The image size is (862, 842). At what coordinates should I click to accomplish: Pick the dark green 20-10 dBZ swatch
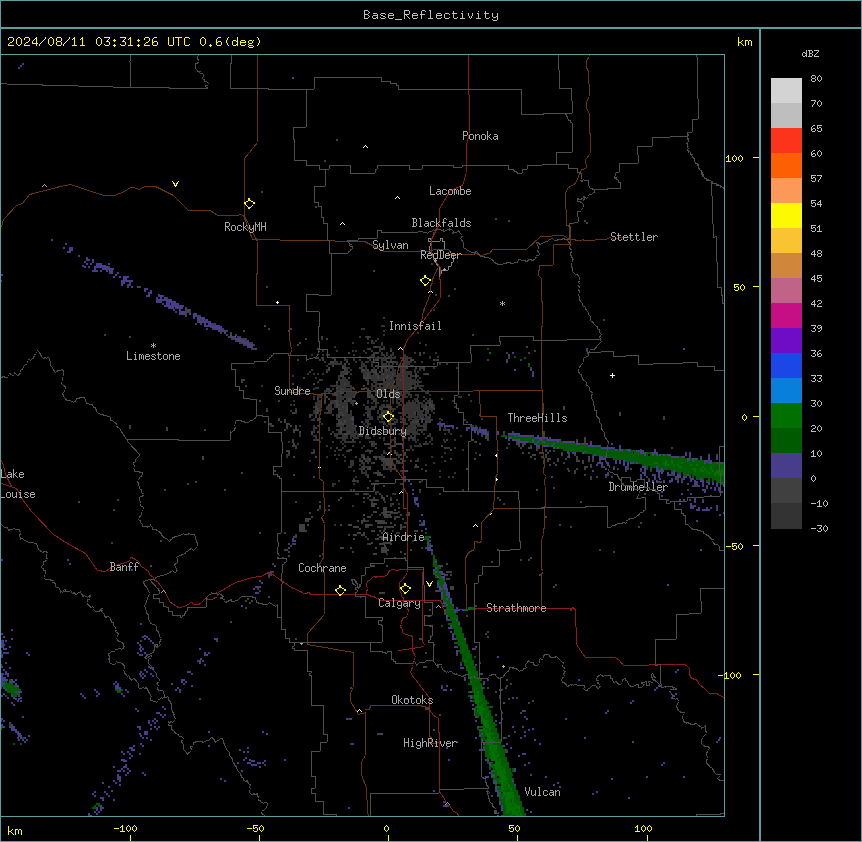[x=786, y=440]
